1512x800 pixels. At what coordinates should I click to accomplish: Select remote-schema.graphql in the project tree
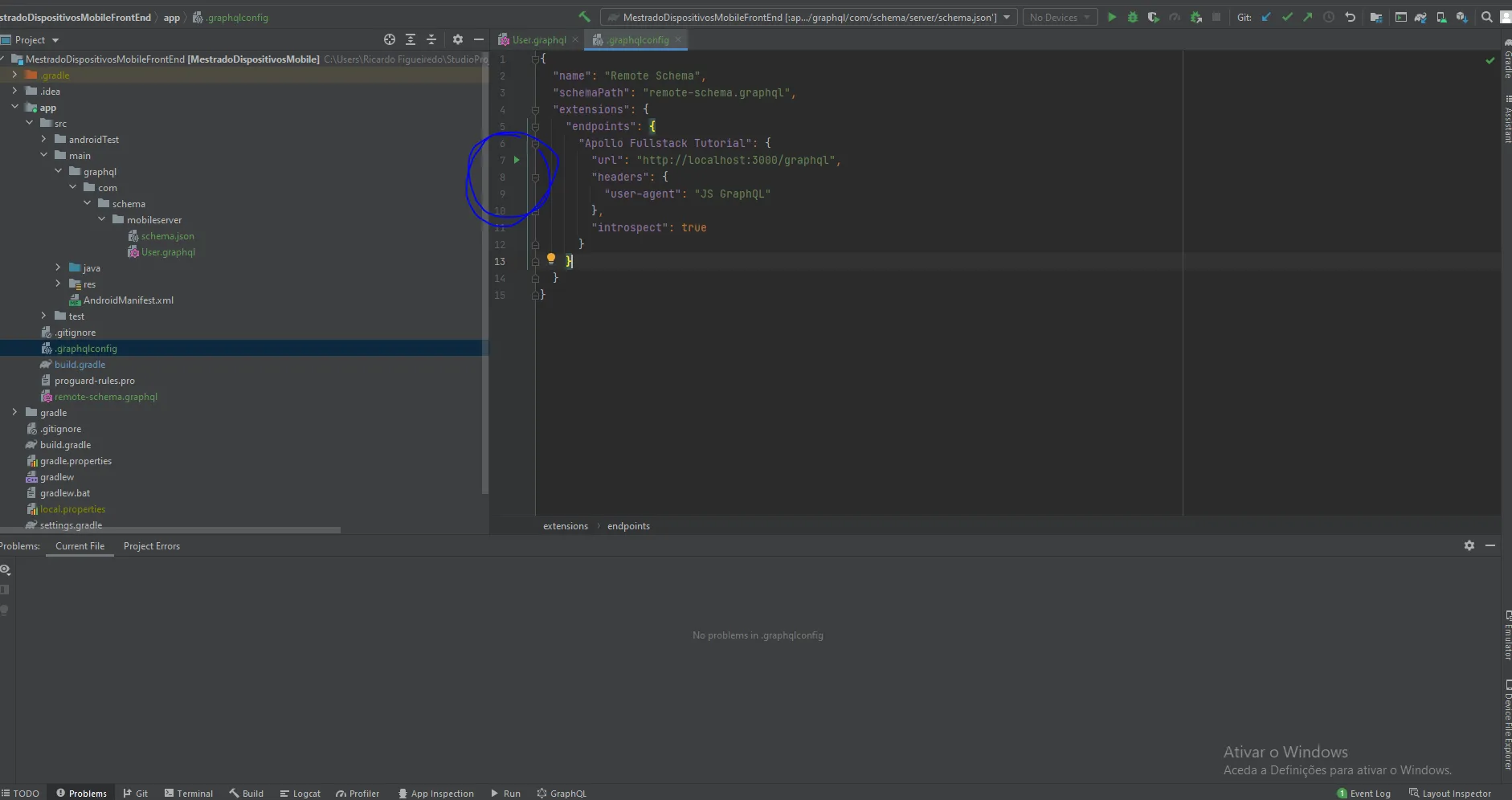(x=105, y=397)
